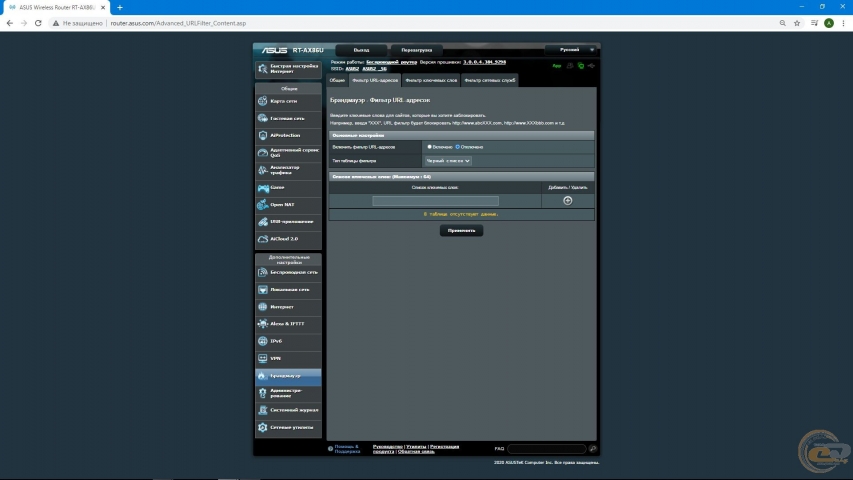Open the second SSID 5G link
The width and height of the screenshot is (853, 480).
[374, 69]
